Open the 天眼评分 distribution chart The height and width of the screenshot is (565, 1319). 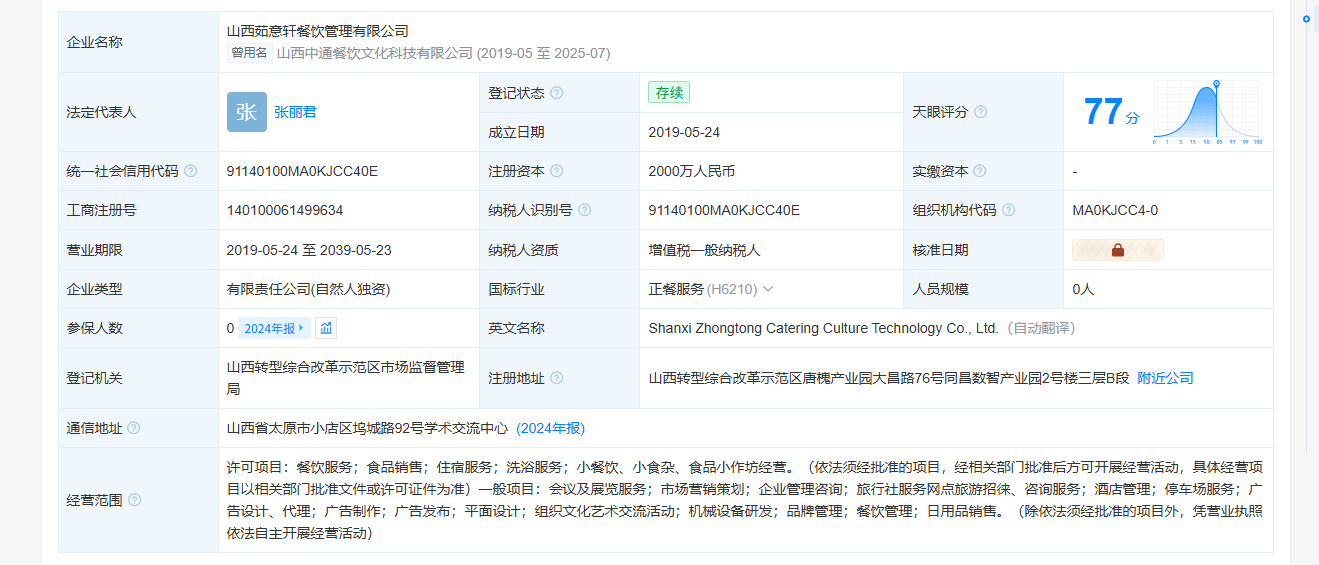pyautogui.click(x=1207, y=112)
